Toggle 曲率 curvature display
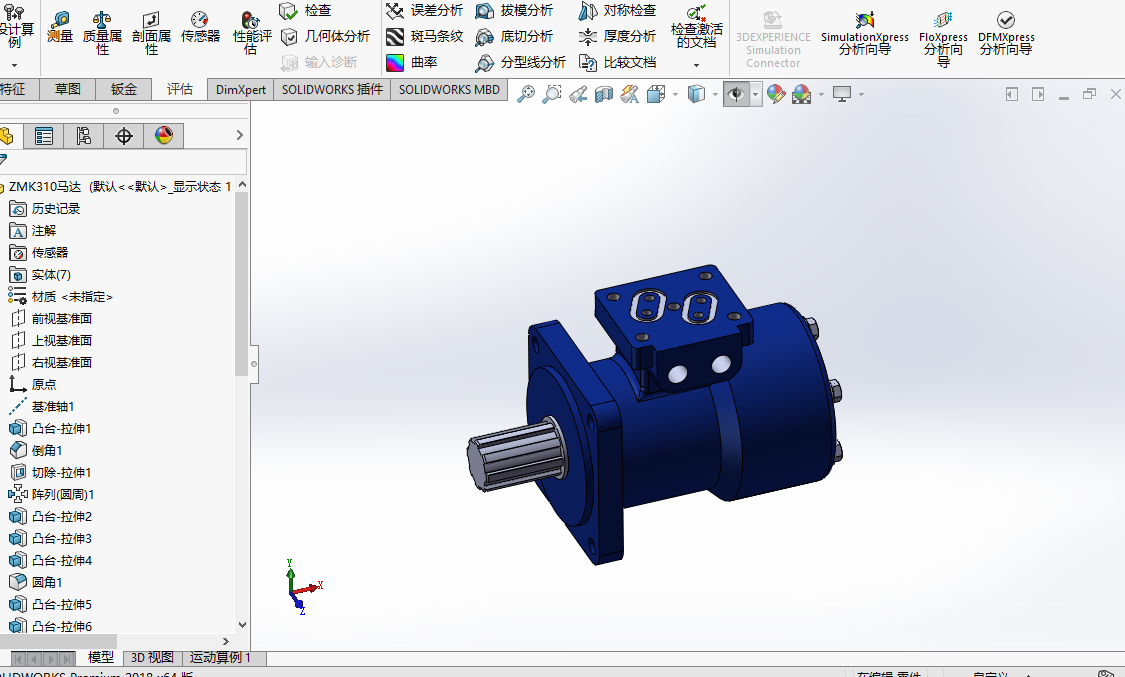The height and width of the screenshot is (677, 1125). (412, 62)
